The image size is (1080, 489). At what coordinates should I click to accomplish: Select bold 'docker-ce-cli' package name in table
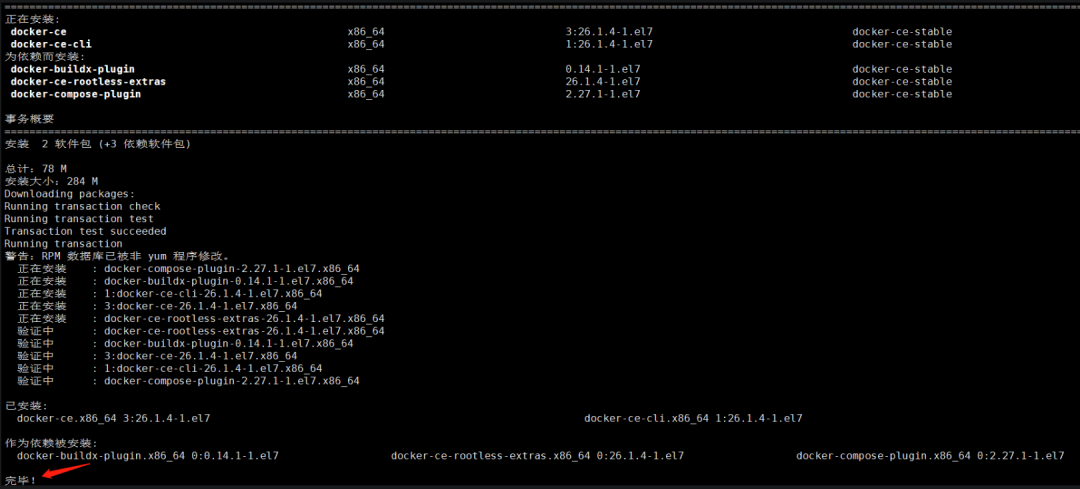pos(51,44)
